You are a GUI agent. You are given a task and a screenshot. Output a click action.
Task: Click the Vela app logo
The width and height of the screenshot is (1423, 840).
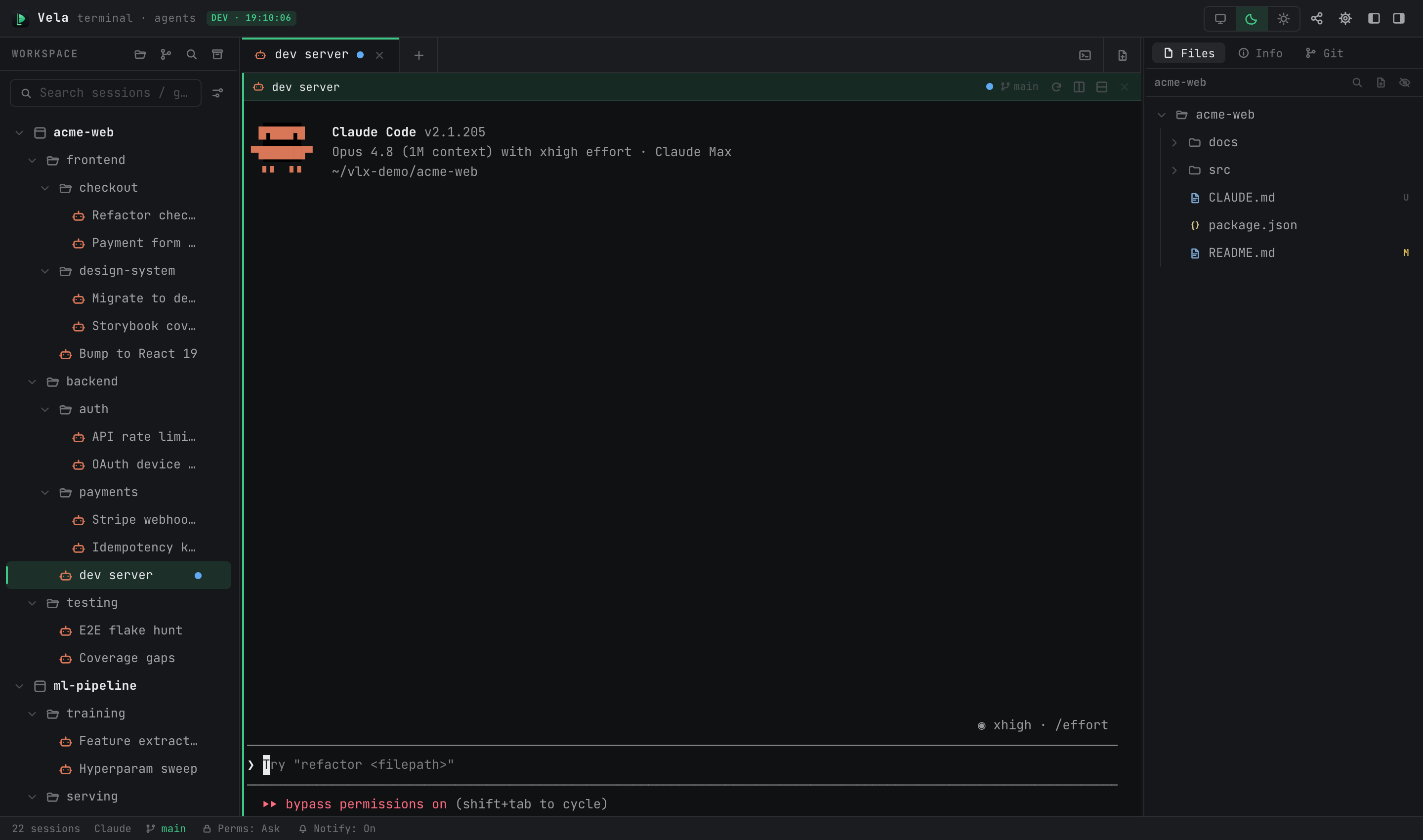(x=20, y=19)
